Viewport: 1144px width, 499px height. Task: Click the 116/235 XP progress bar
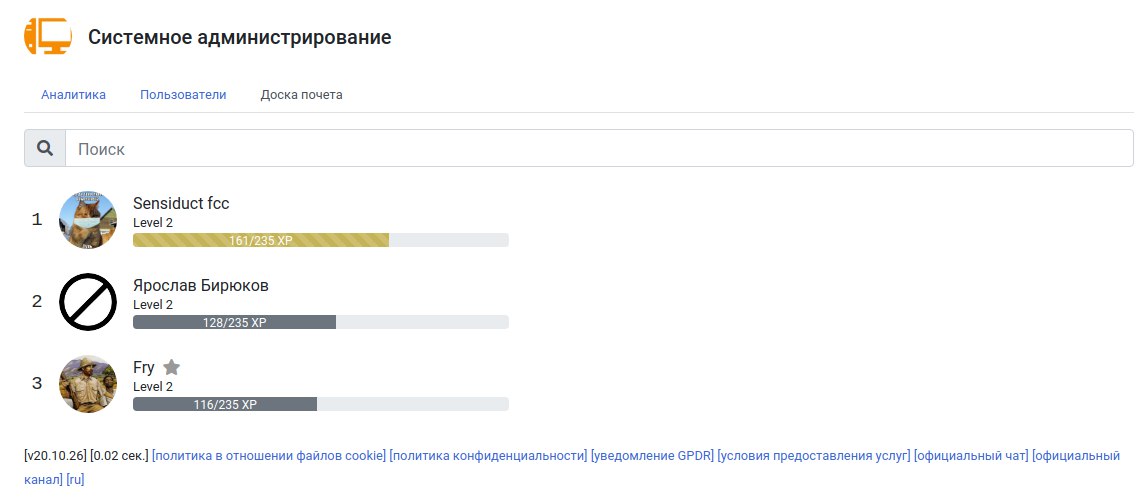(x=320, y=403)
